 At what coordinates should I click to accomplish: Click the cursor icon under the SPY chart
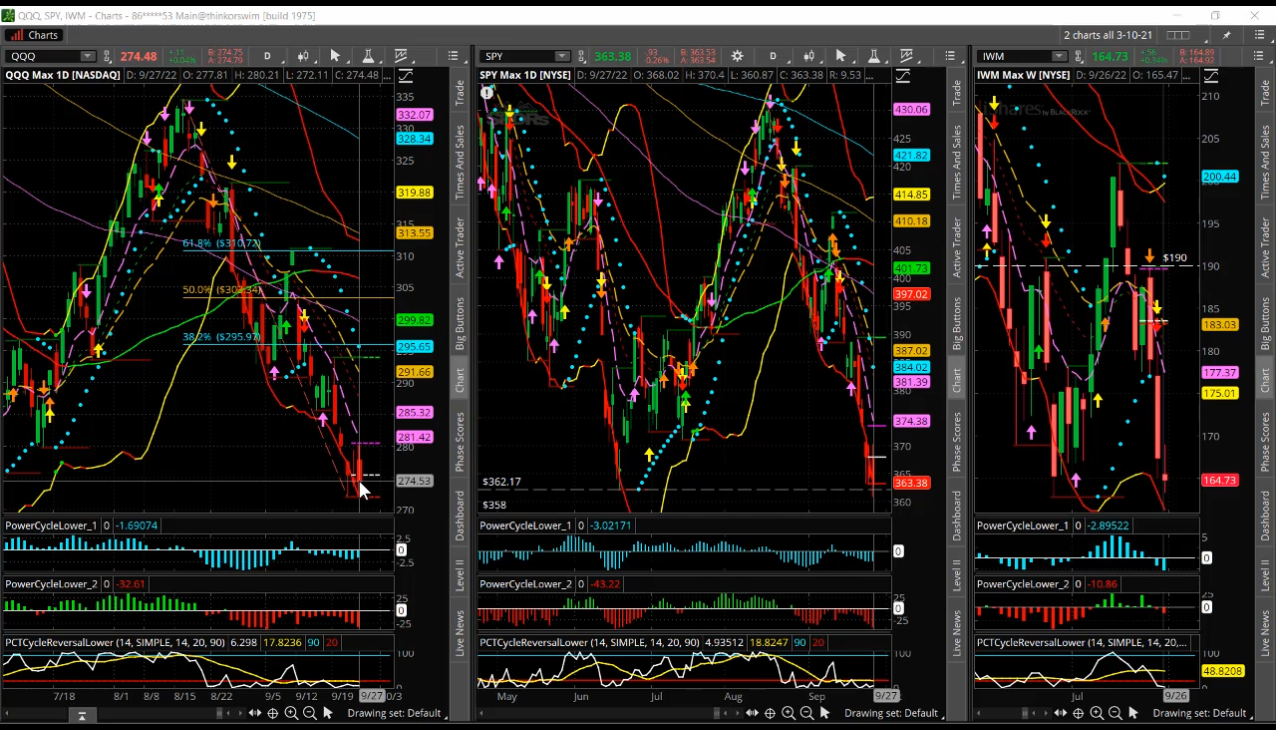point(825,713)
